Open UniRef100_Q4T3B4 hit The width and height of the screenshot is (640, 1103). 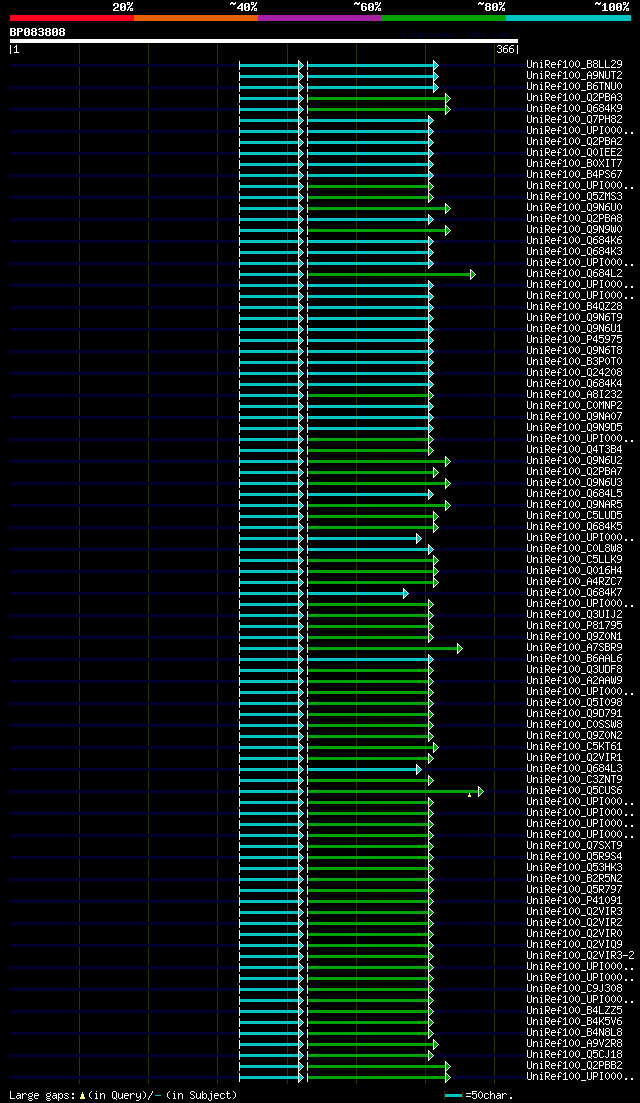click(x=574, y=450)
